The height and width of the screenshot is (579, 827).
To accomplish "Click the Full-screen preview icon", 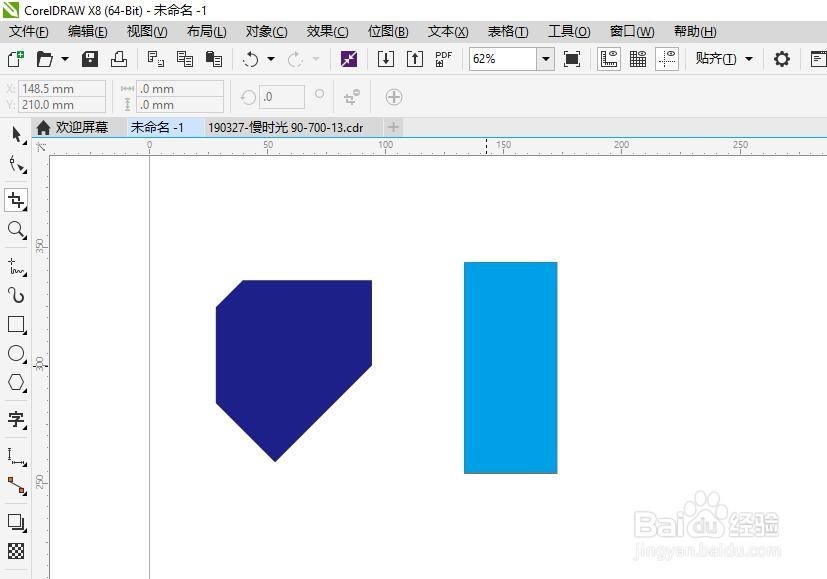I will 572,59.
